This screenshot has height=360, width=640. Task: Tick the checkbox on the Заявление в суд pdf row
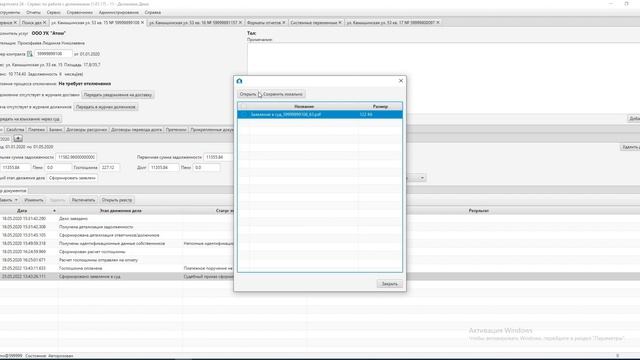click(x=244, y=115)
